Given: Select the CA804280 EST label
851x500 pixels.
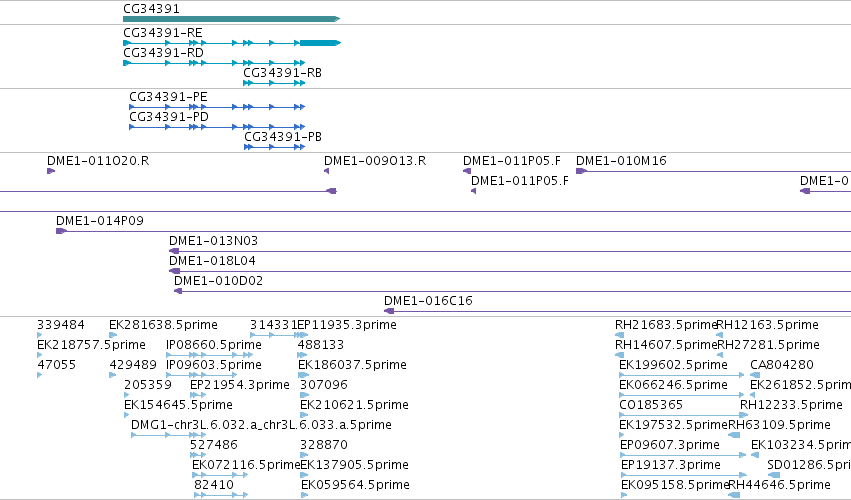Looking at the screenshot, I should pyautogui.click(x=782, y=365).
